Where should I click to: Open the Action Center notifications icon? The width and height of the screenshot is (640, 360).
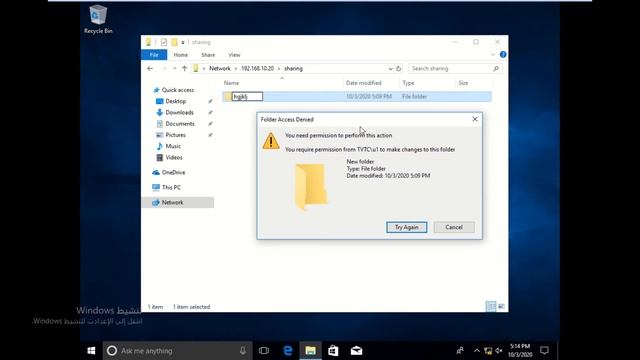tap(544, 351)
